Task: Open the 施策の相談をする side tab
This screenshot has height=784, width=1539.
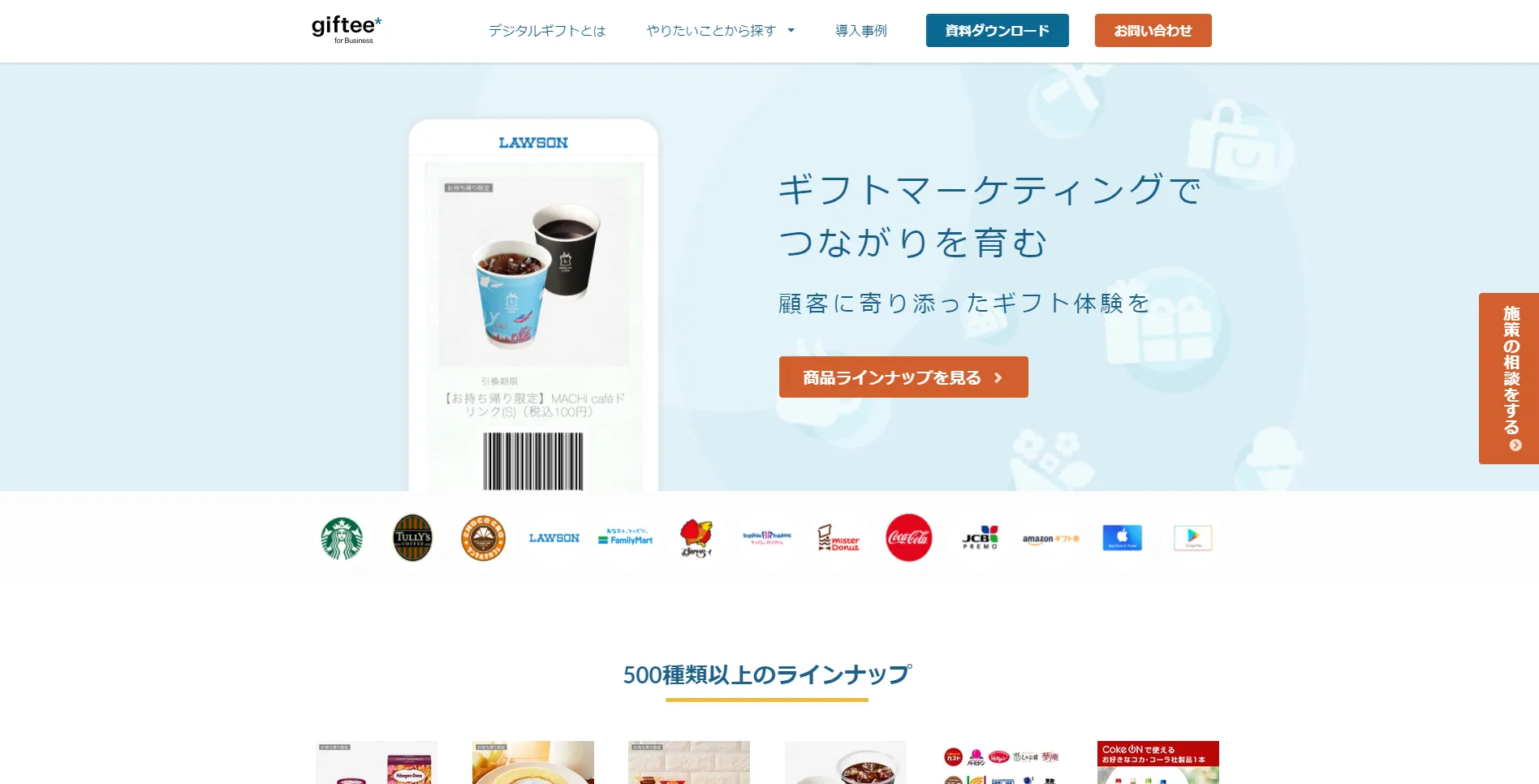Action: (1509, 378)
